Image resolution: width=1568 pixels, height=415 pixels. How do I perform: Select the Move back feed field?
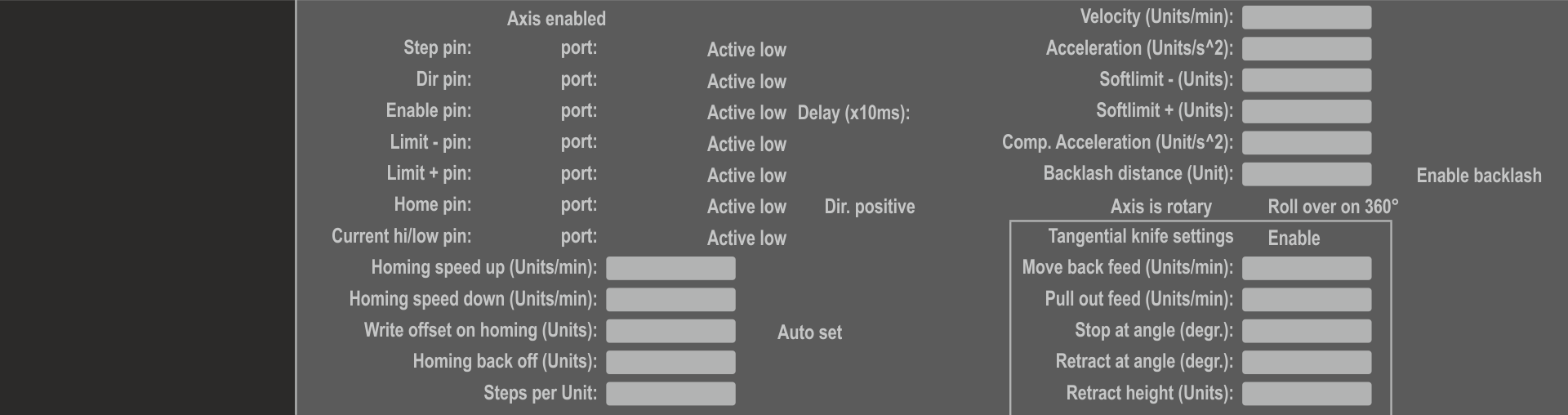pyautogui.click(x=1306, y=268)
